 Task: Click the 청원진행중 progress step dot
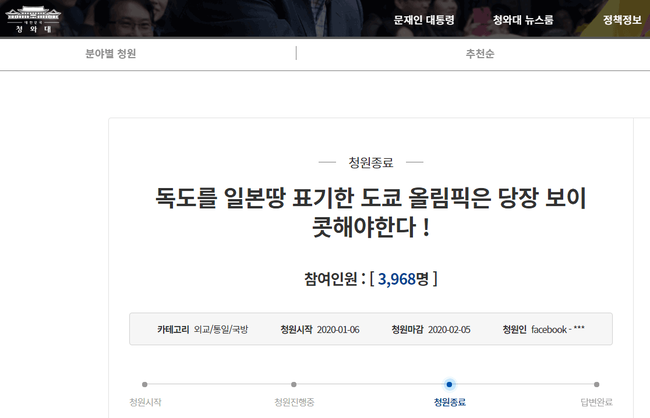[293, 384]
